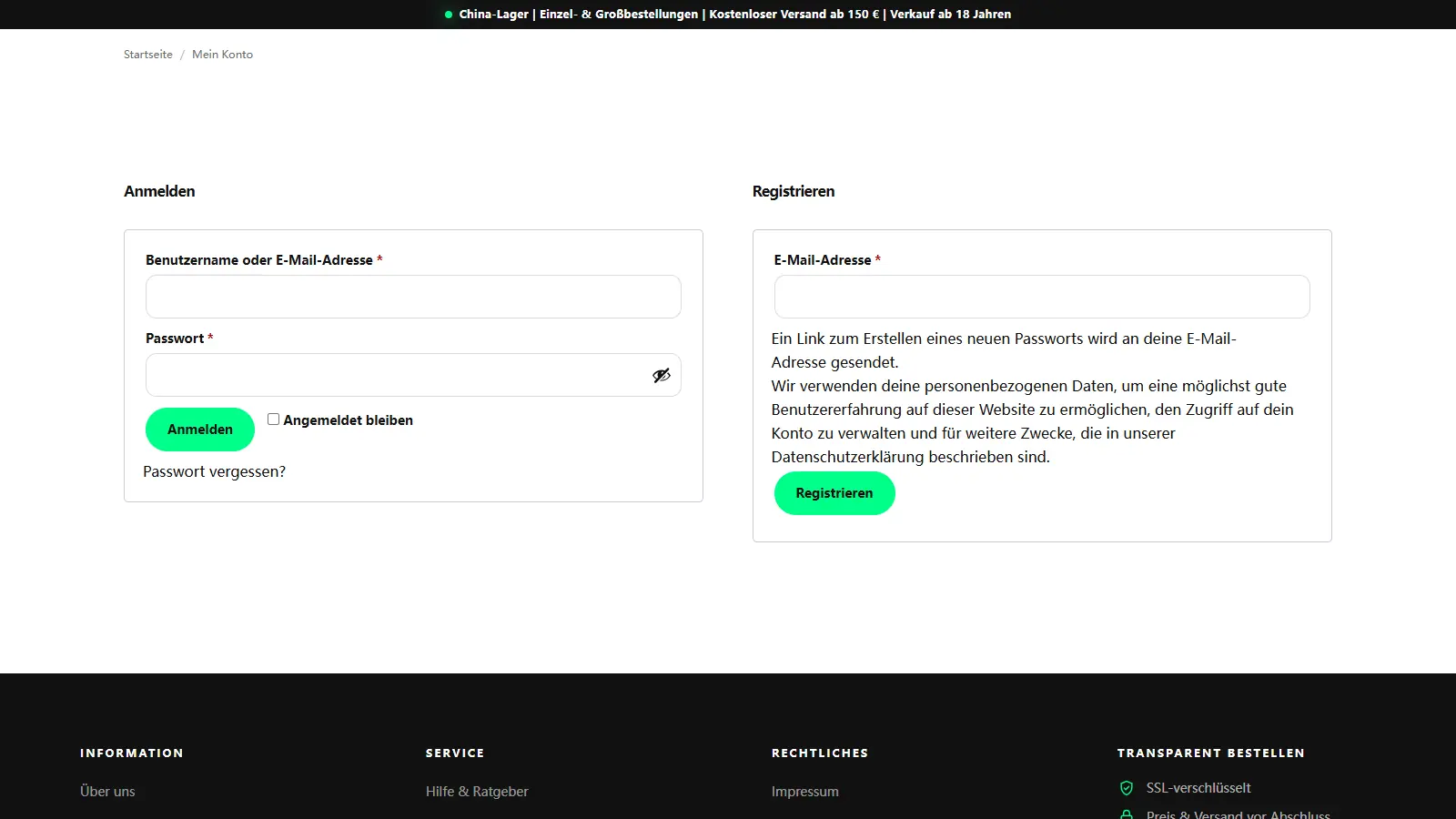1456x819 pixels.
Task: Click the SSL-verschlüsselt label
Action: (x=1198, y=788)
